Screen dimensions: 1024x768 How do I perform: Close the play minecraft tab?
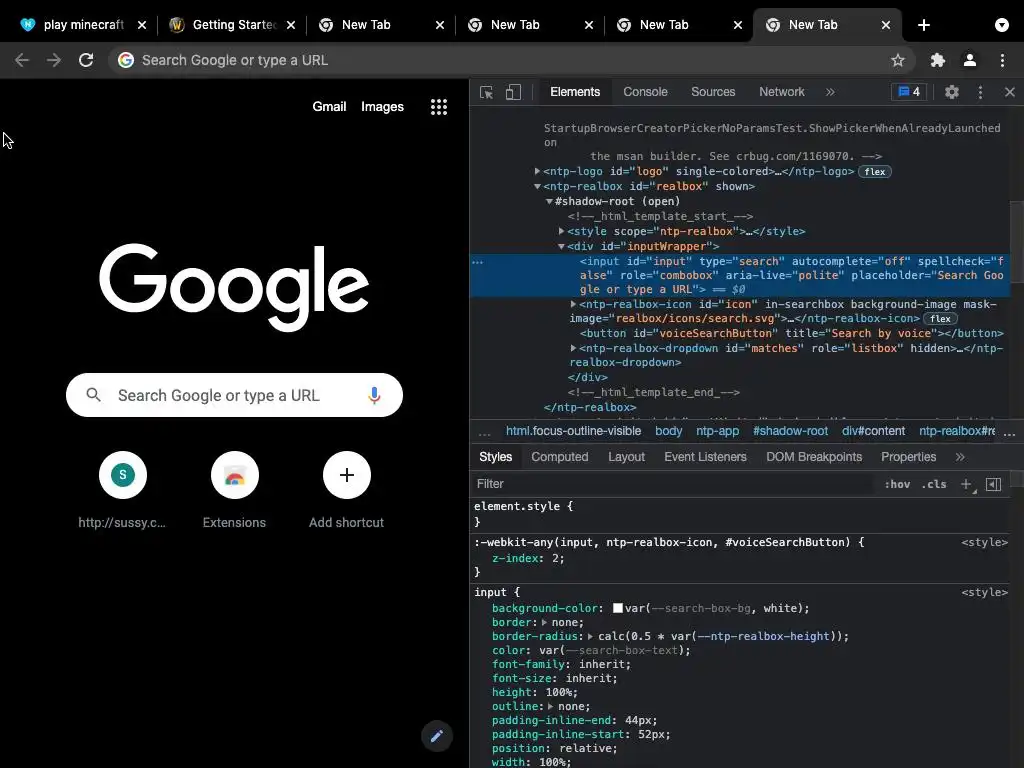[142, 25]
